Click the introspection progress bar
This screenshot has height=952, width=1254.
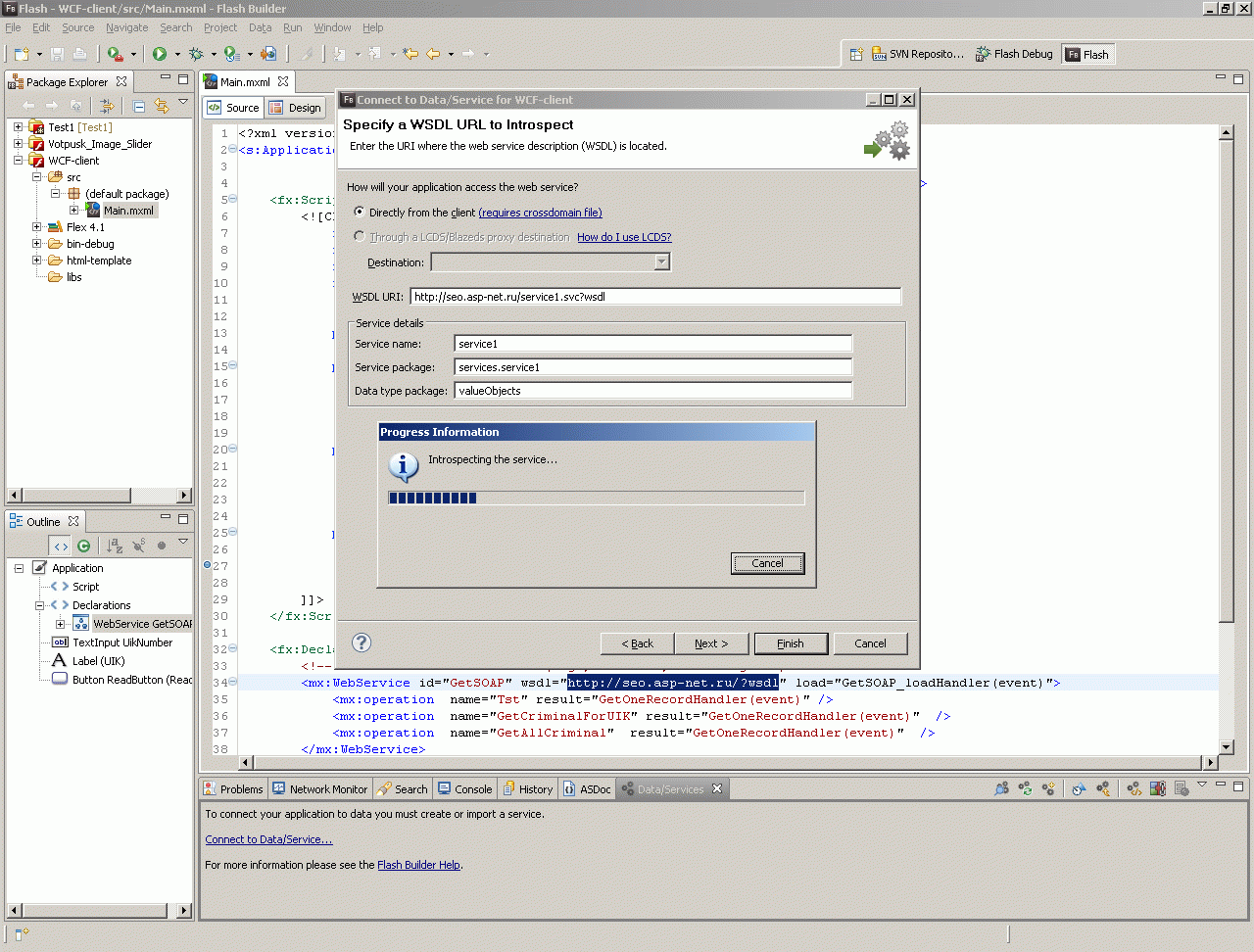[x=596, y=498]
